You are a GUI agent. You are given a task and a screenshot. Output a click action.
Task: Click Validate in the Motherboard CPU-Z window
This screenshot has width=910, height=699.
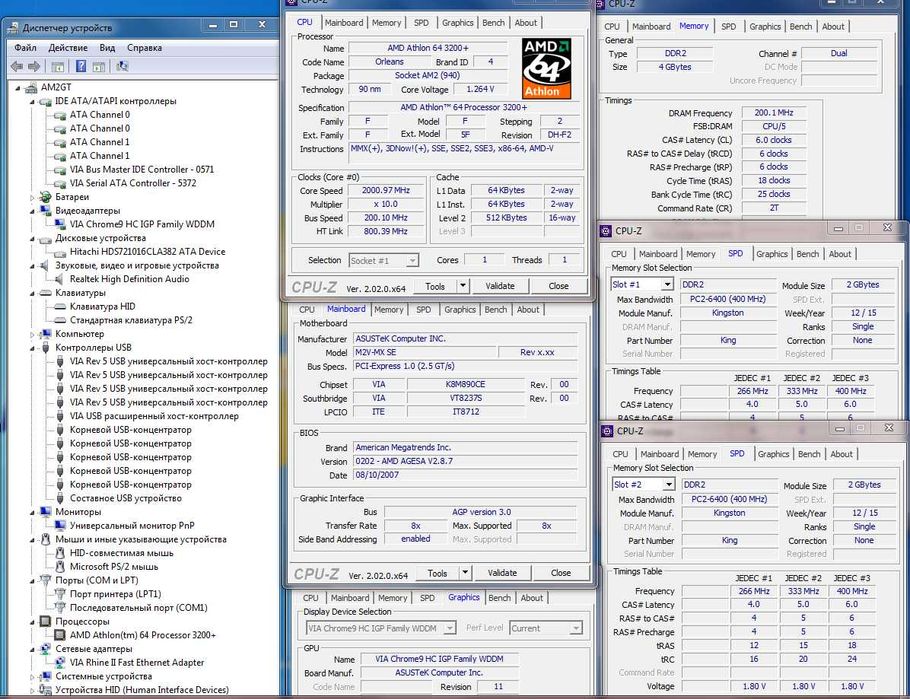(502, 573)
